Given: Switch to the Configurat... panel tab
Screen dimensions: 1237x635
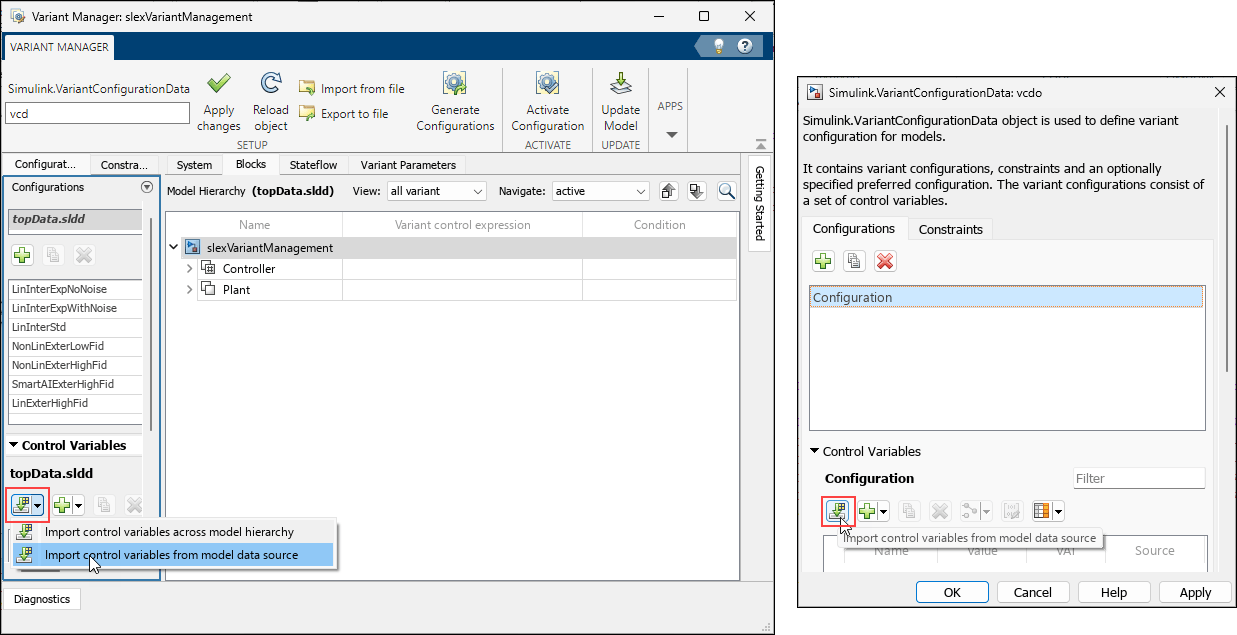Looking at the screenshot, I should (x=46, y=165).
